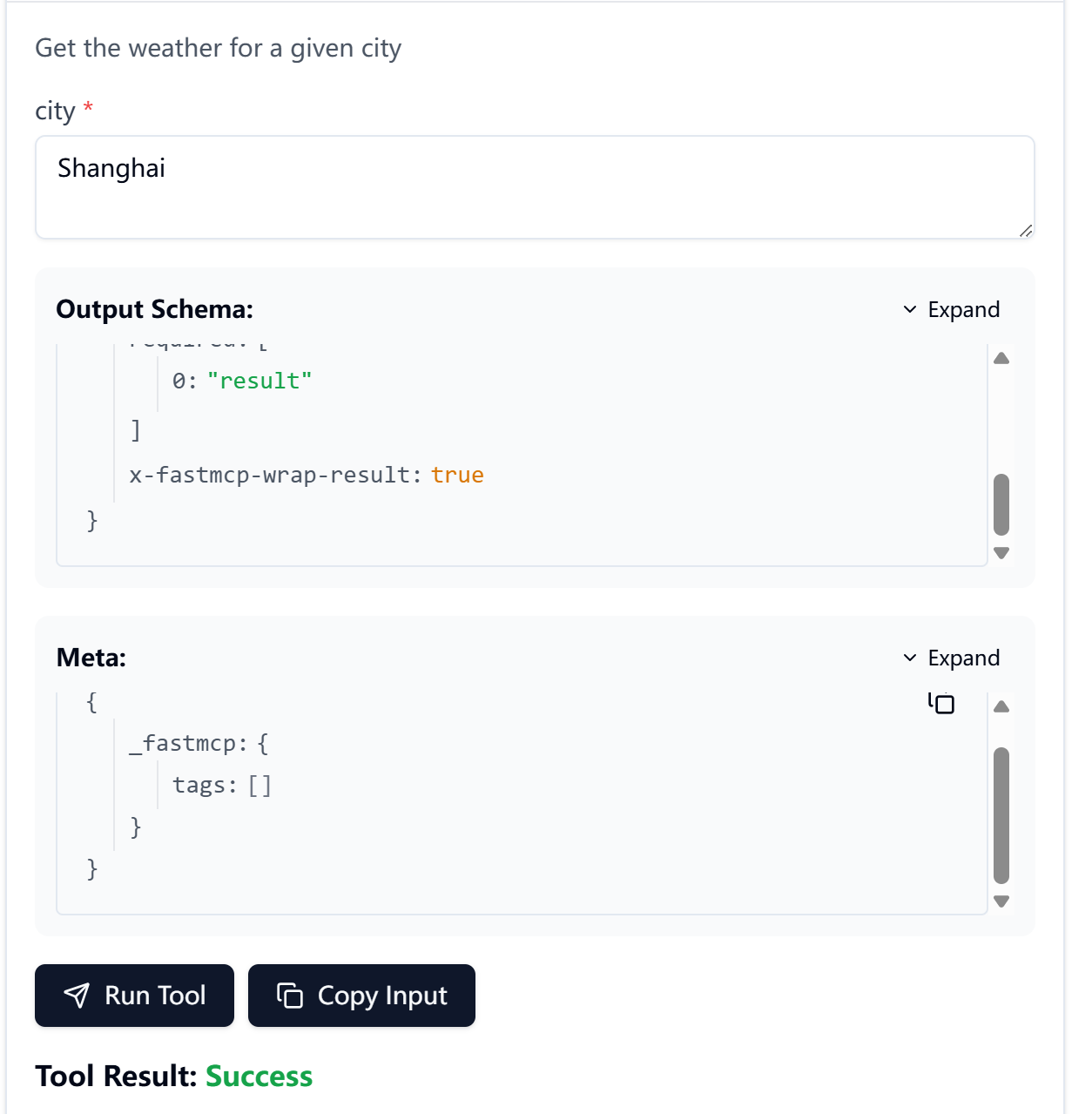This screenshot has width=1092, height=1114.
Task: Click the chevron next to Meta Expand
Action: [x=910, y=658]
